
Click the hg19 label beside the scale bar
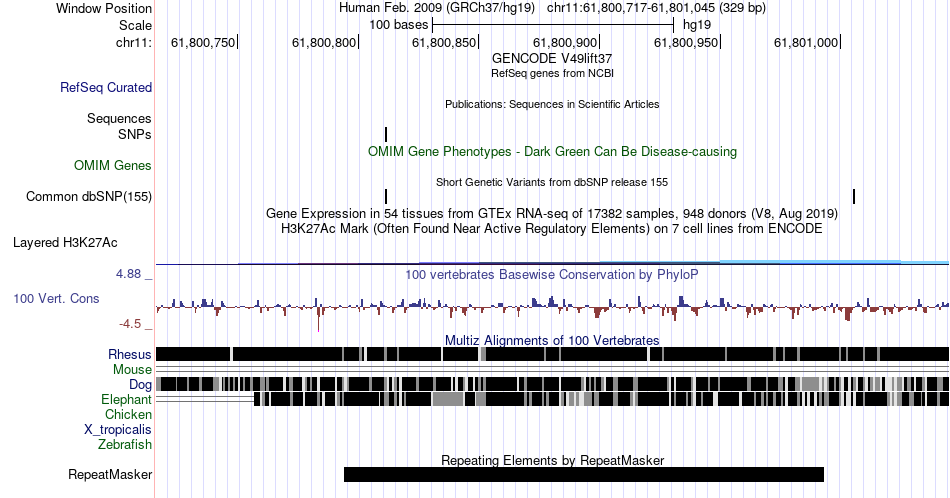click(x=697, y=25)
